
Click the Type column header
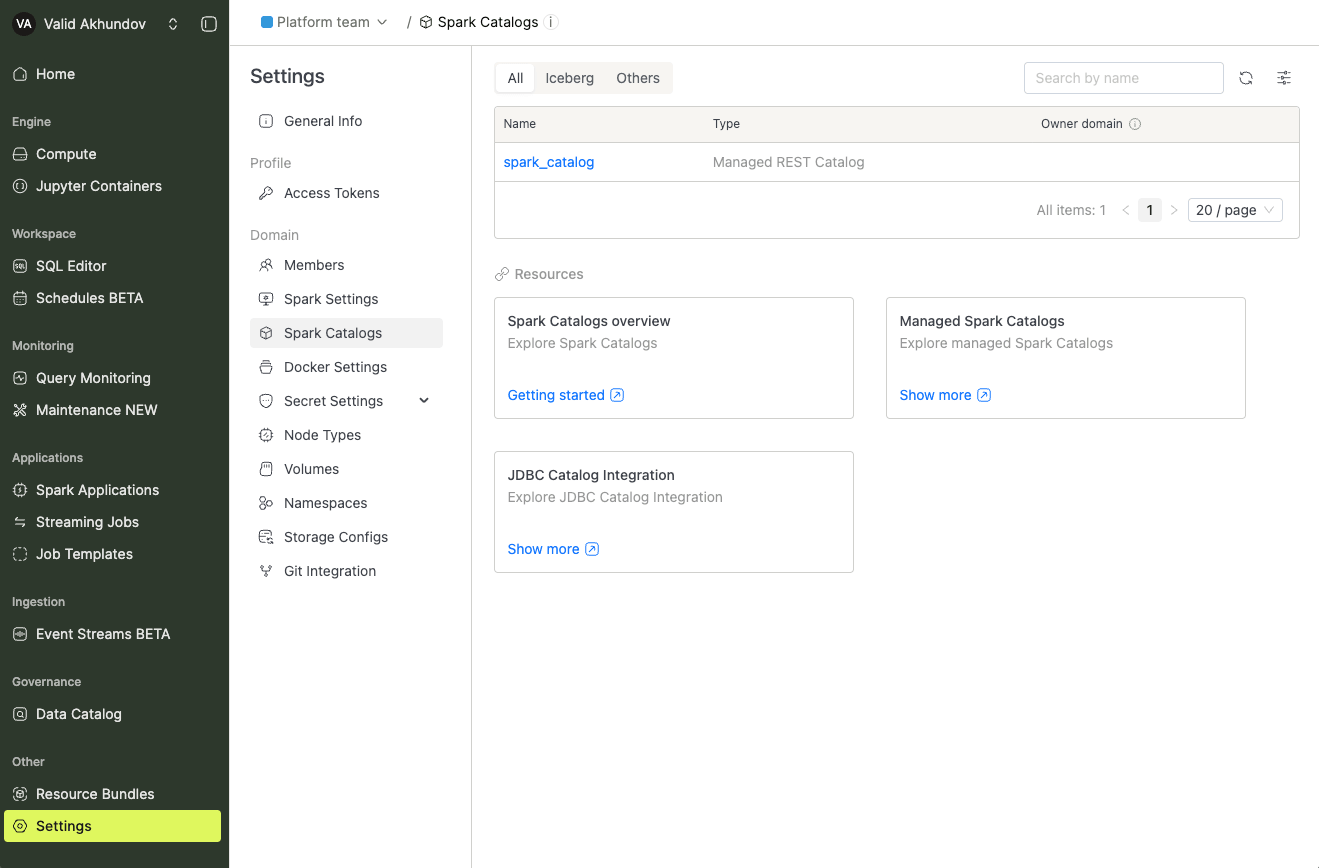[726, 124]
